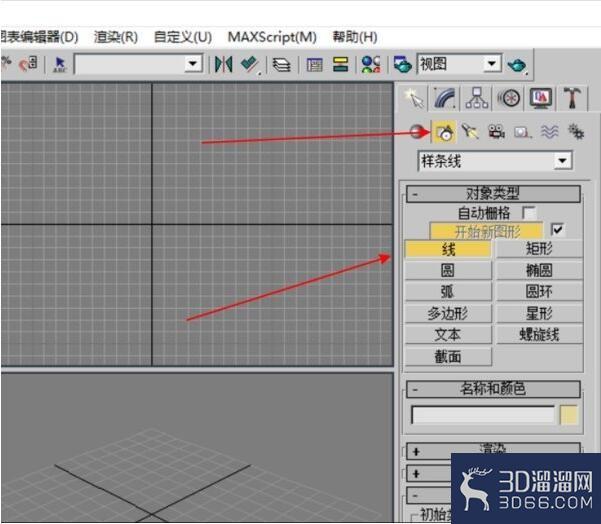601x524 pixels.
Task: Expand the second collapsed rollout below 渲染
Action: point(416,474)
